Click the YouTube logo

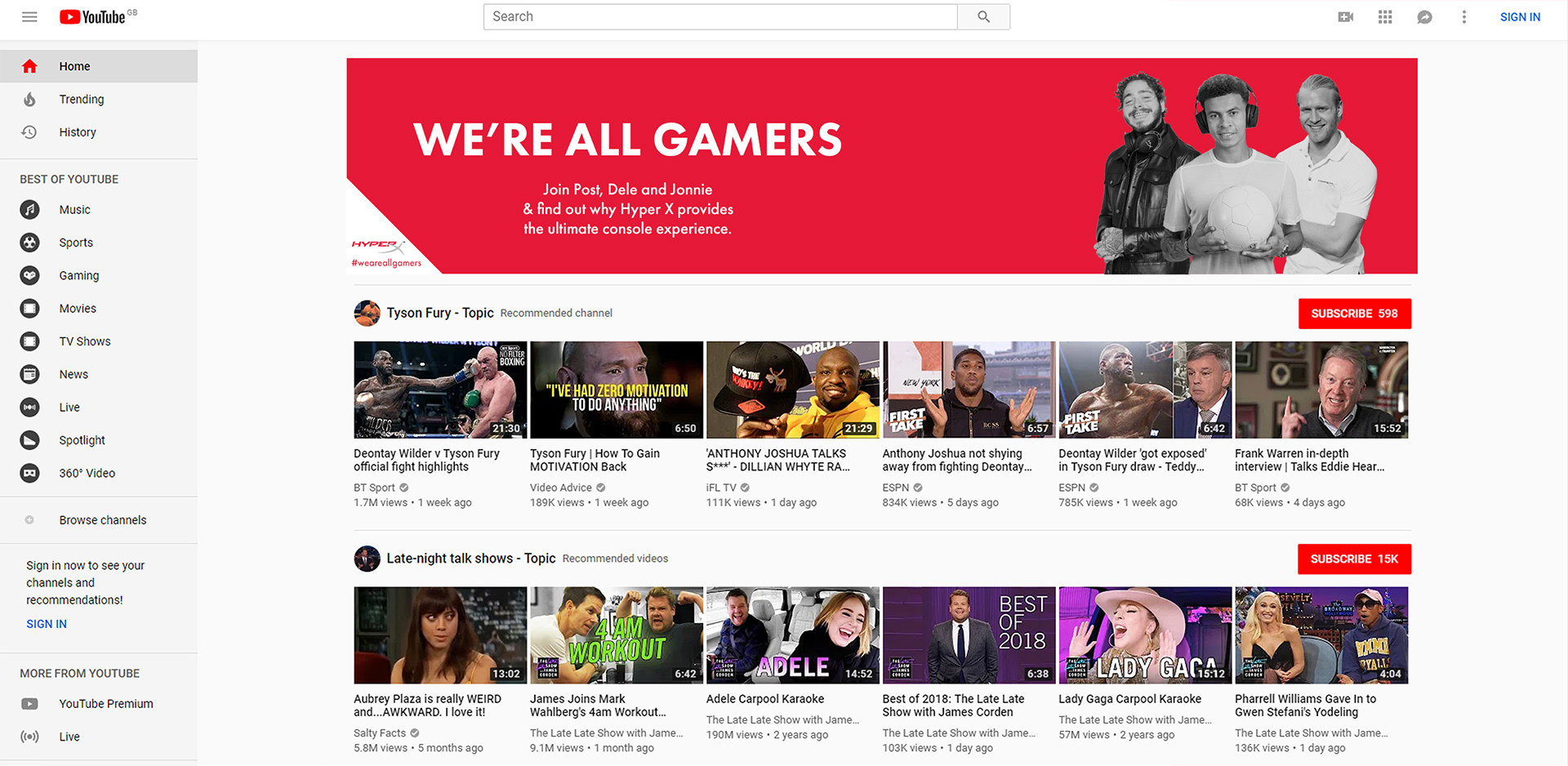92,16
